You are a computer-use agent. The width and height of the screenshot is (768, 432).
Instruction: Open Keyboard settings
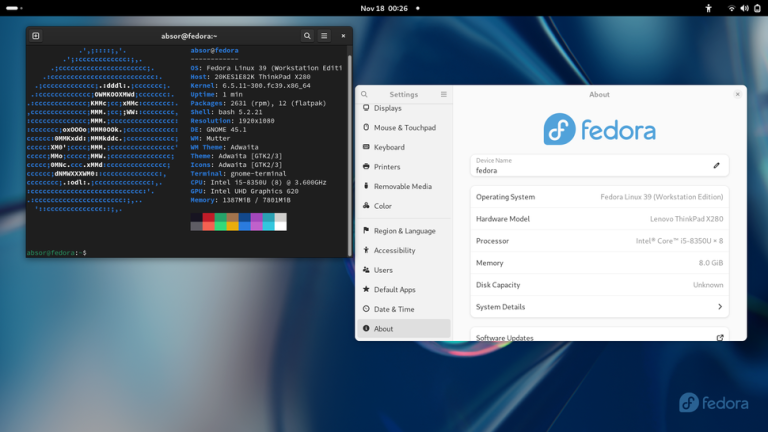pyautogui.click(x=389, y=147)
